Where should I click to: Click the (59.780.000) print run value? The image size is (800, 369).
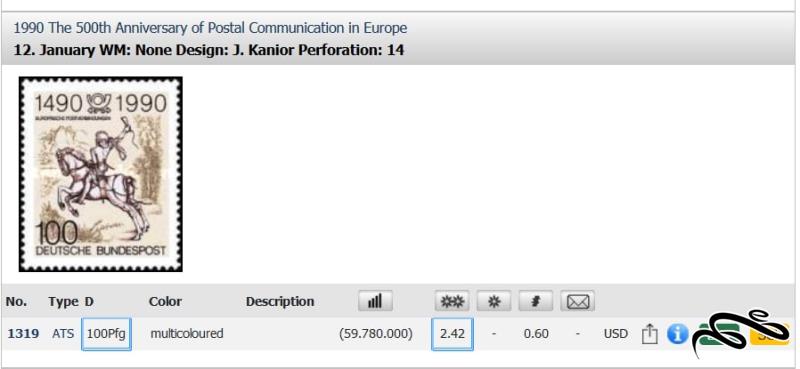(x=376, y=334)
